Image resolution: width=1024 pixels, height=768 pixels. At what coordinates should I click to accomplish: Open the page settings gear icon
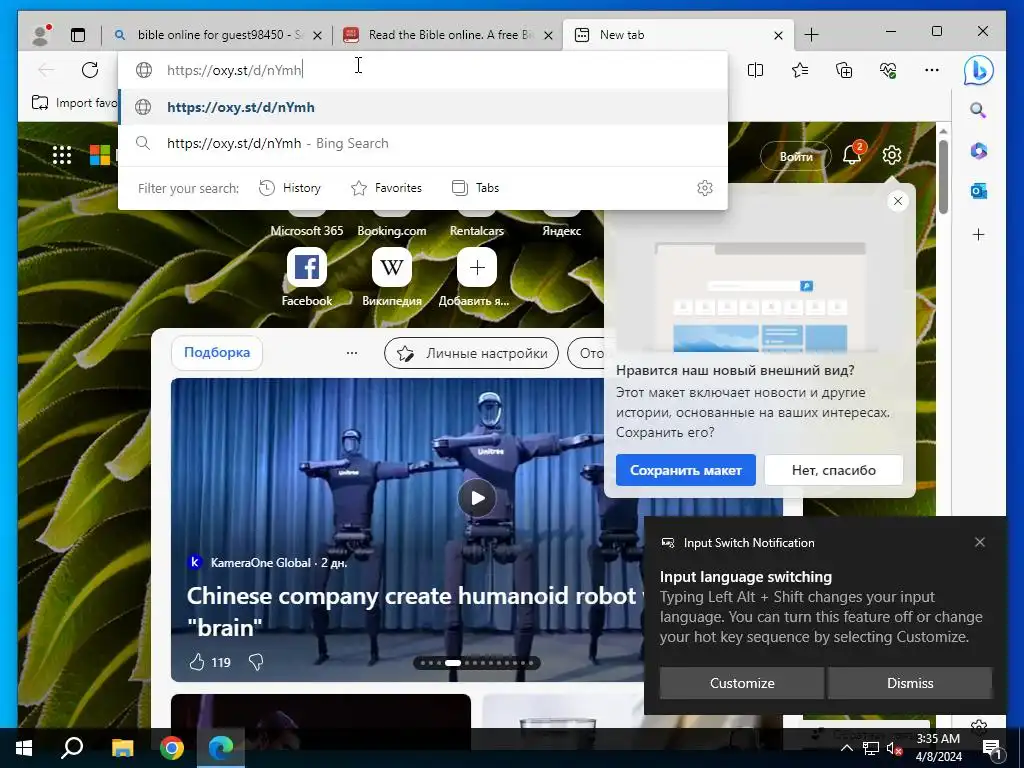[891, 155]
